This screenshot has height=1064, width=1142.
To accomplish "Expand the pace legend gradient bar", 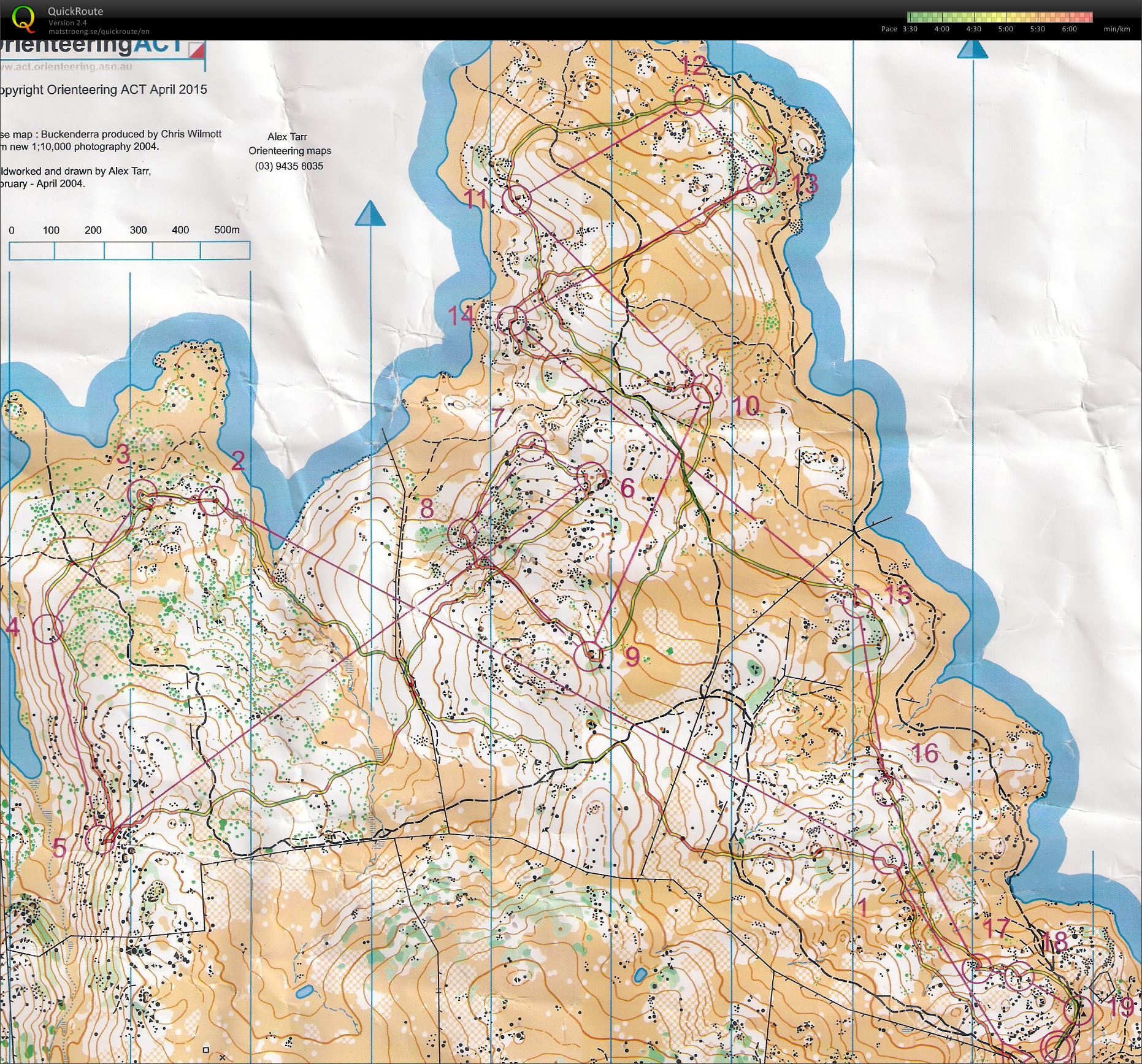I will tap(1000, 16).
